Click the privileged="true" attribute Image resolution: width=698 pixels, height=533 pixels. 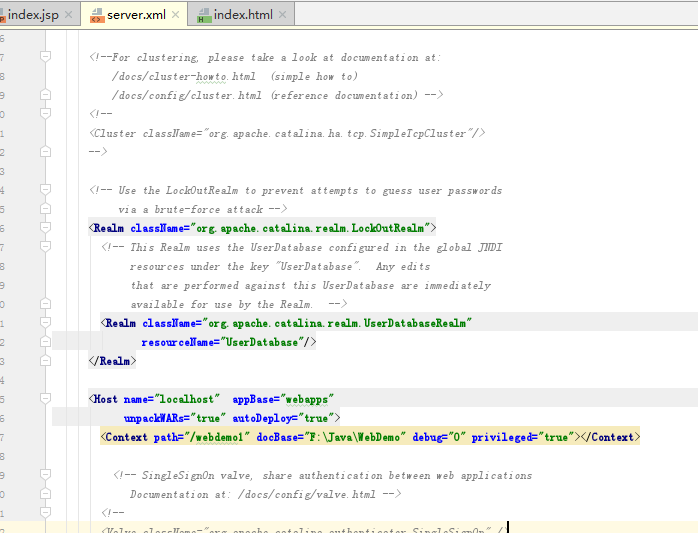pos(523,437)
